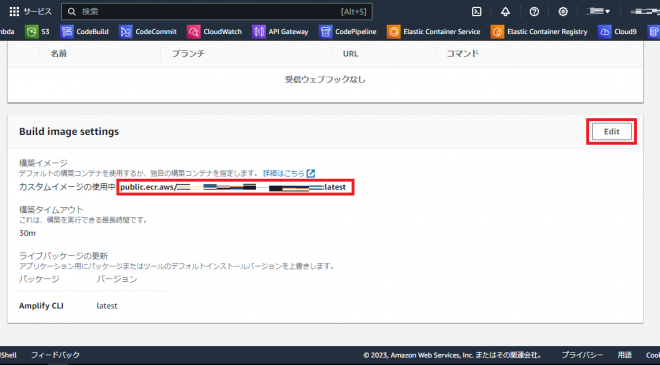This screenshot has width=660, height=365.
Task: Click the URL column header
Action: (350, 54)
